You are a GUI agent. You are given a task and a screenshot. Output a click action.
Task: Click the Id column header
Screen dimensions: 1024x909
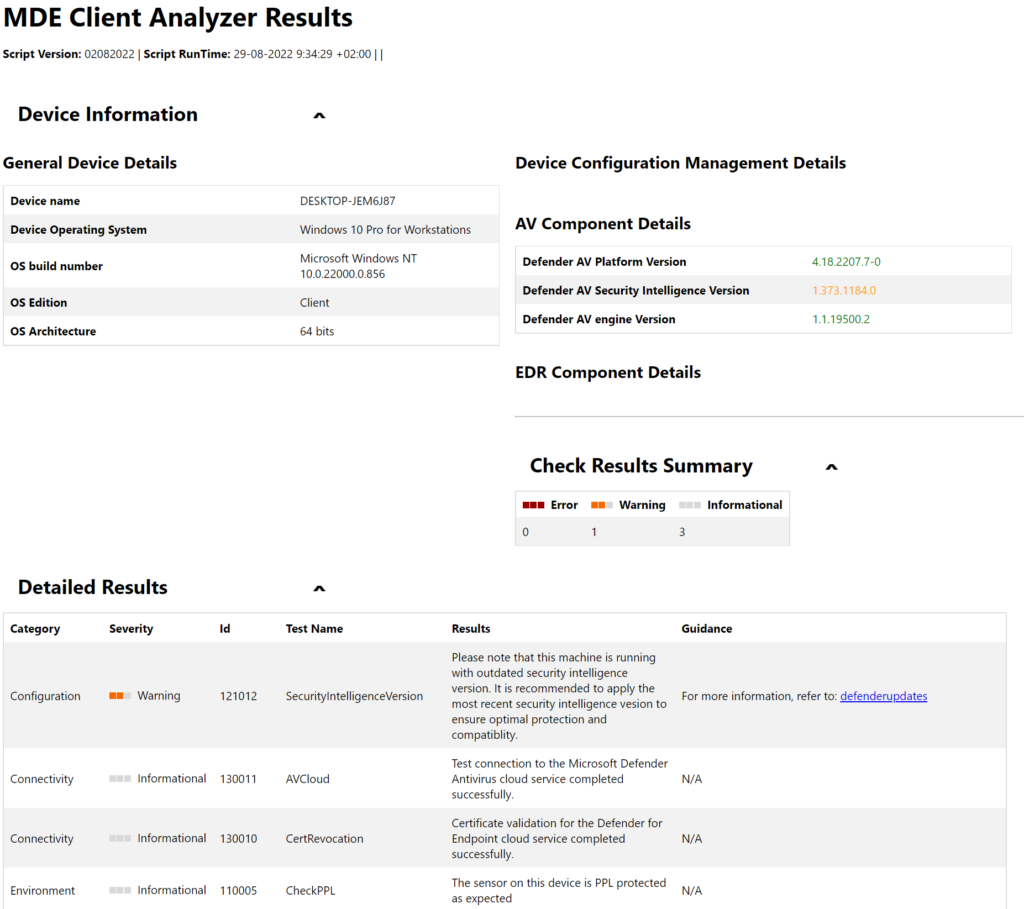[x=225, y=629]
